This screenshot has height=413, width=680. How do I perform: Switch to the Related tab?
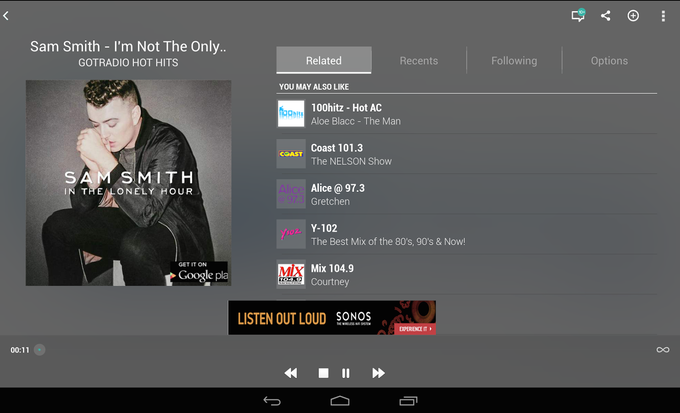(324, 60)
